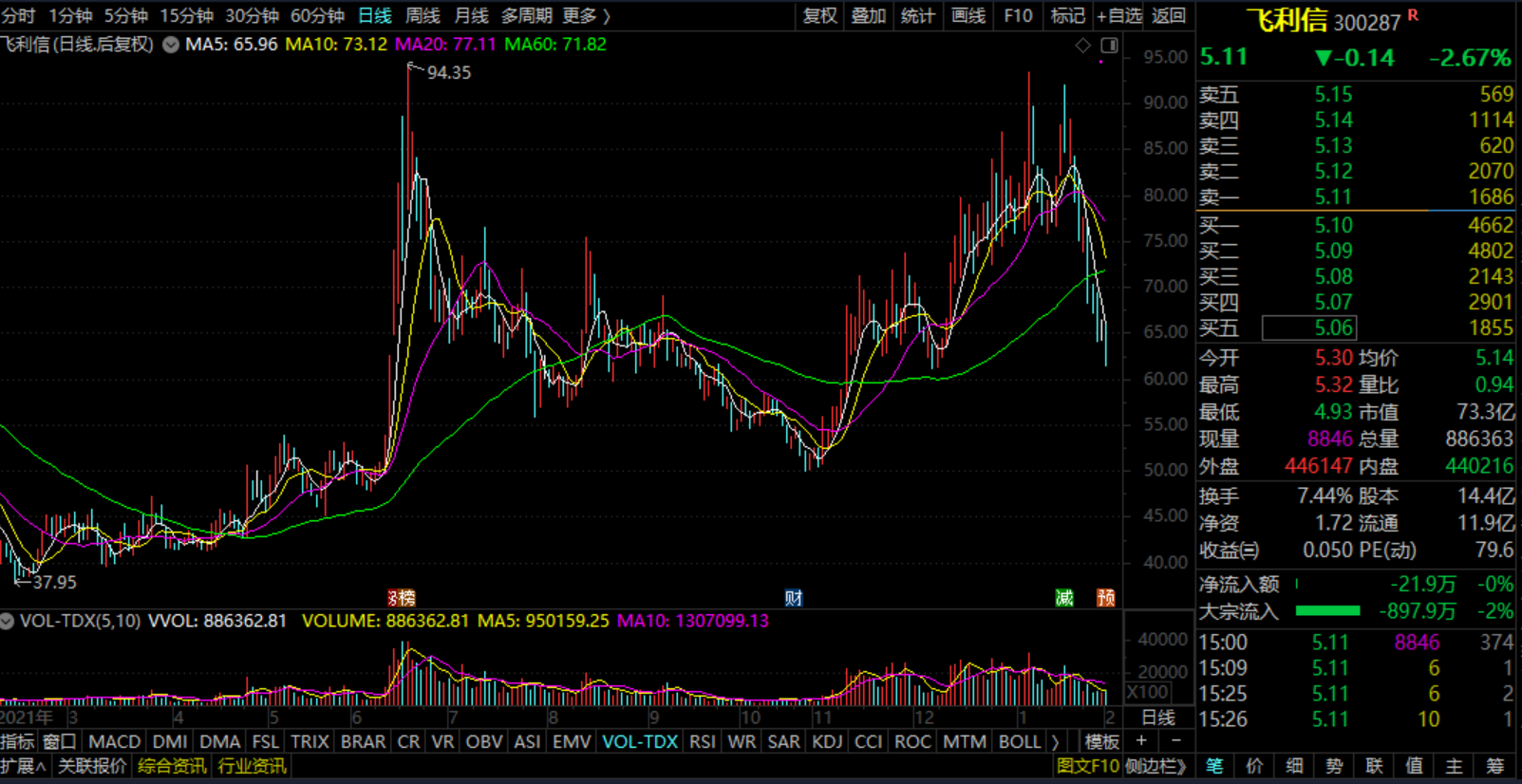Open the 关联报价 related quotes tab

(92, 766)
